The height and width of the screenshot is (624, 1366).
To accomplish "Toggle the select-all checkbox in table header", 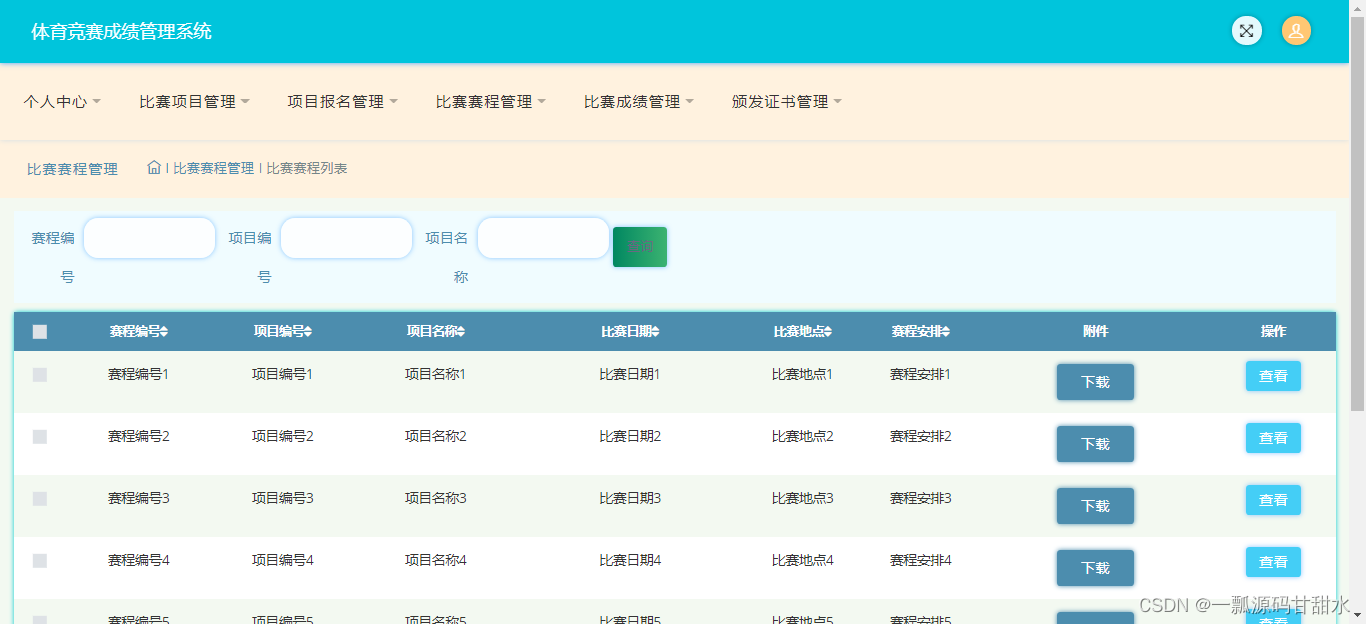I will coord(40,331).
